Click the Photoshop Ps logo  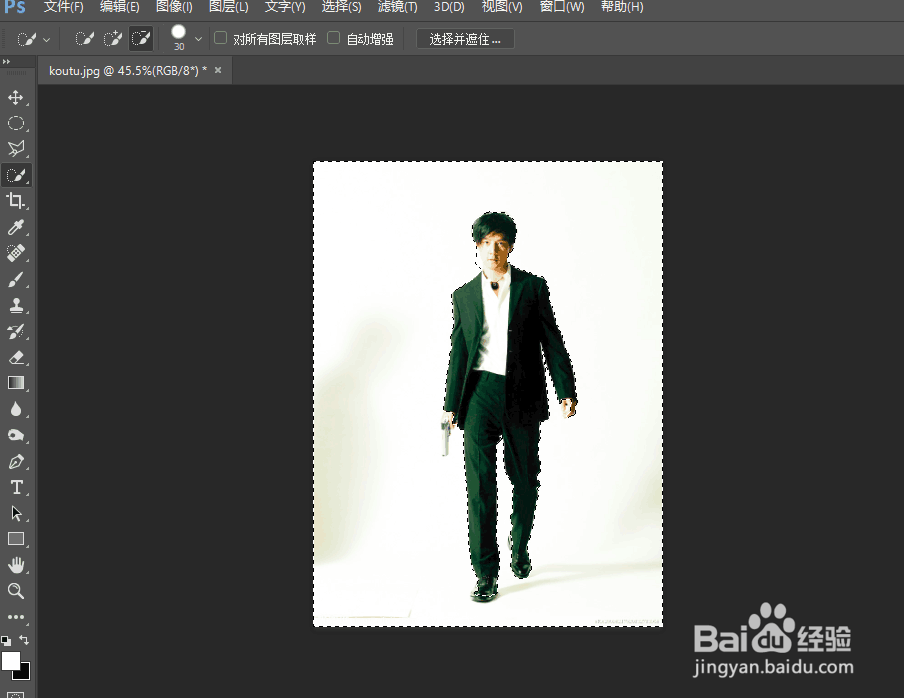(14, 7)
